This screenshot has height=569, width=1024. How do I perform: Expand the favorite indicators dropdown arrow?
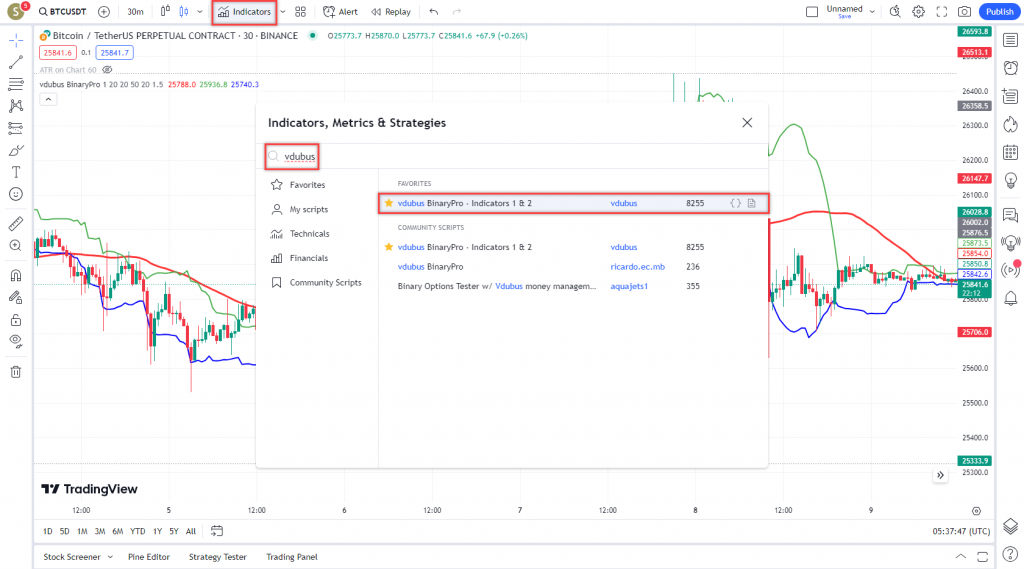[283, 12]
